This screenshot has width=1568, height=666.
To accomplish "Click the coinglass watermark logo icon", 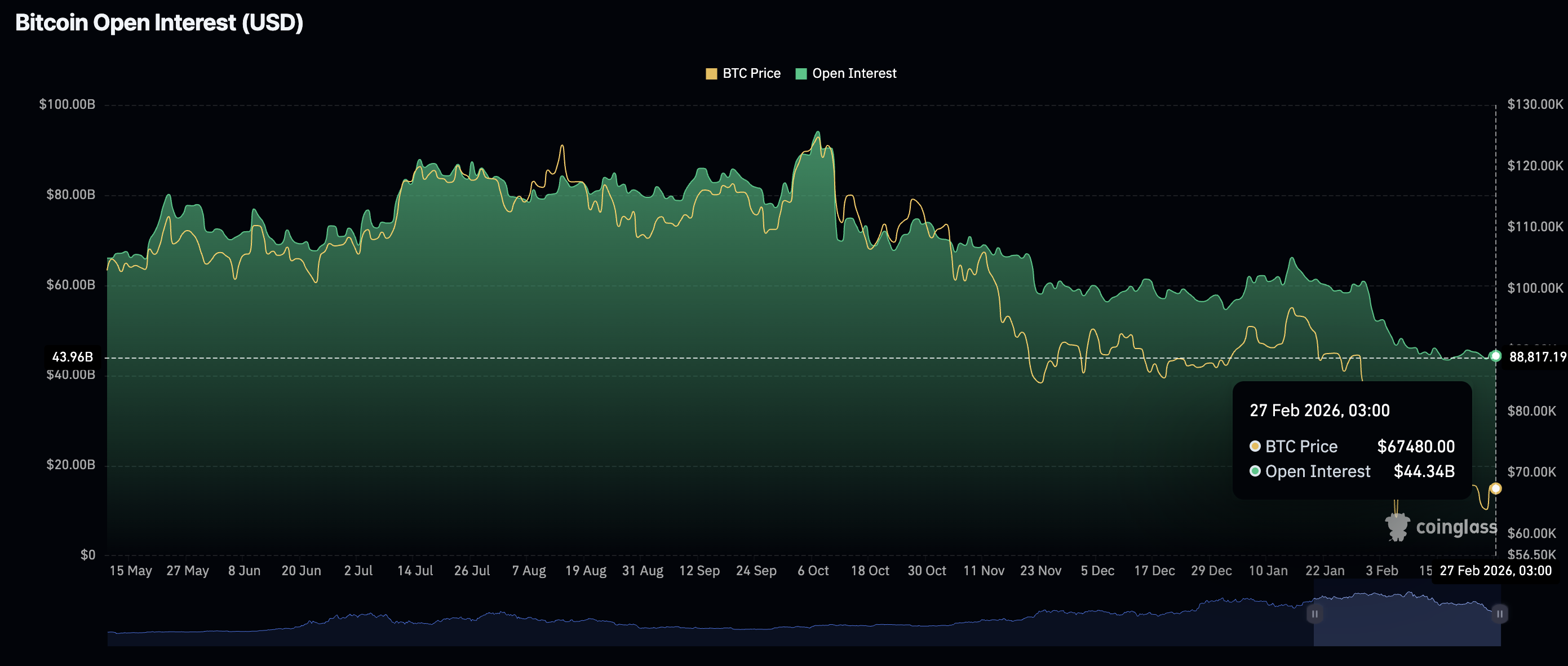I will pyautogui.click(x=1397, y=527).
